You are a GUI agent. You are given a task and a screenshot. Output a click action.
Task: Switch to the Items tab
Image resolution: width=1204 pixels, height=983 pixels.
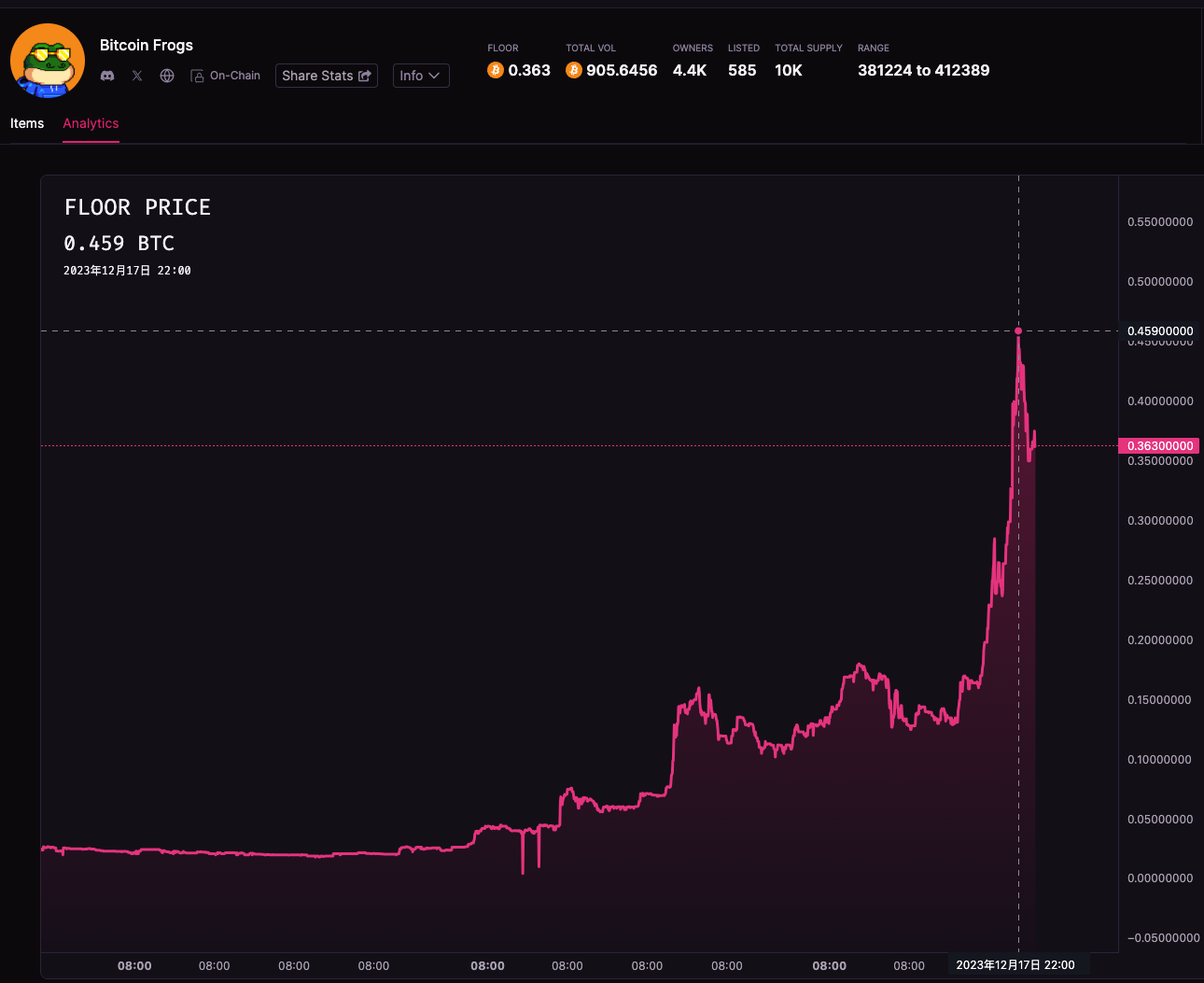click(27, 123)
